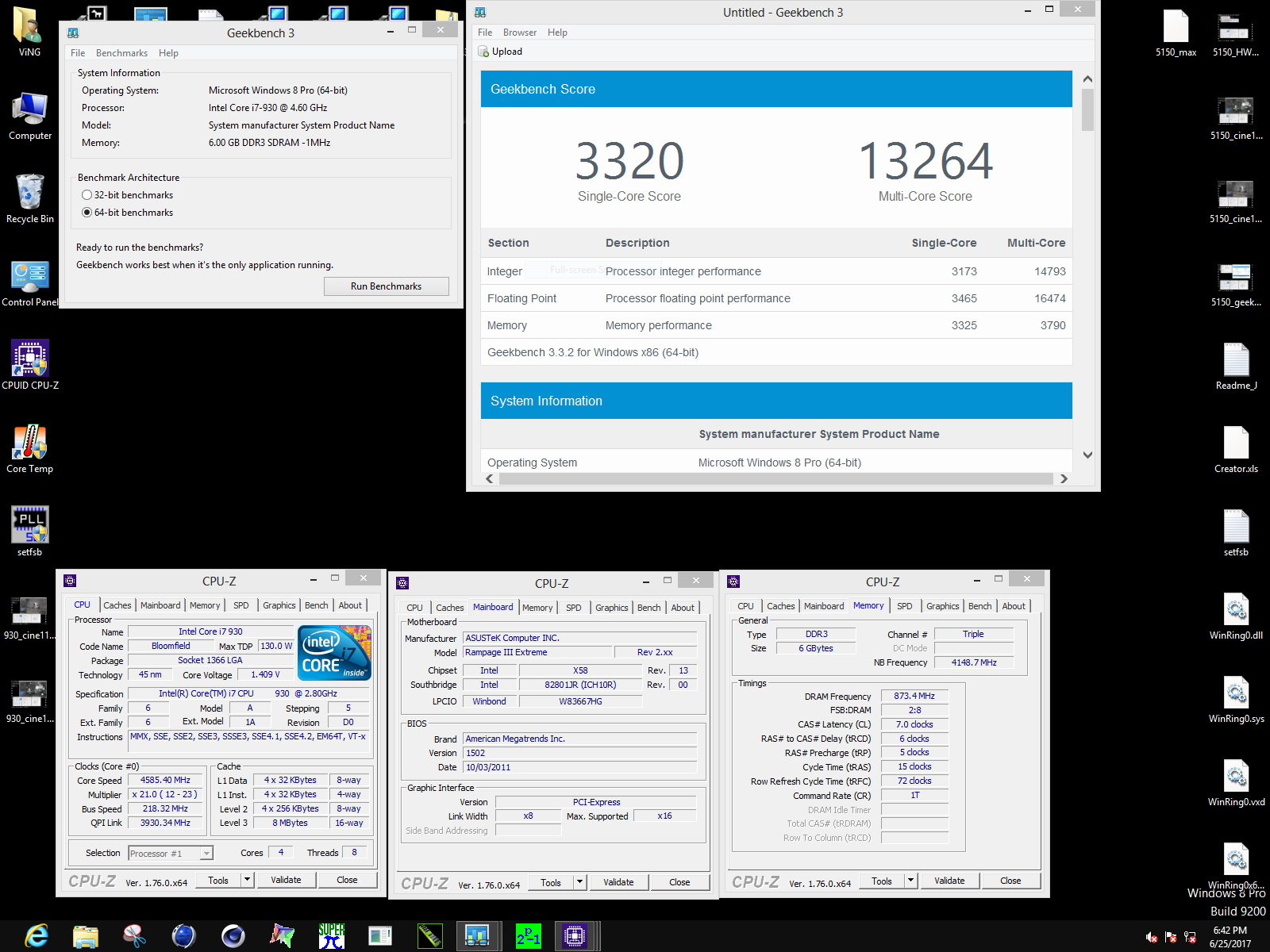Expand Tools dropdown arrow in middle CPU-Z
Screen dimensions: 1270x952
coord(579,882)
